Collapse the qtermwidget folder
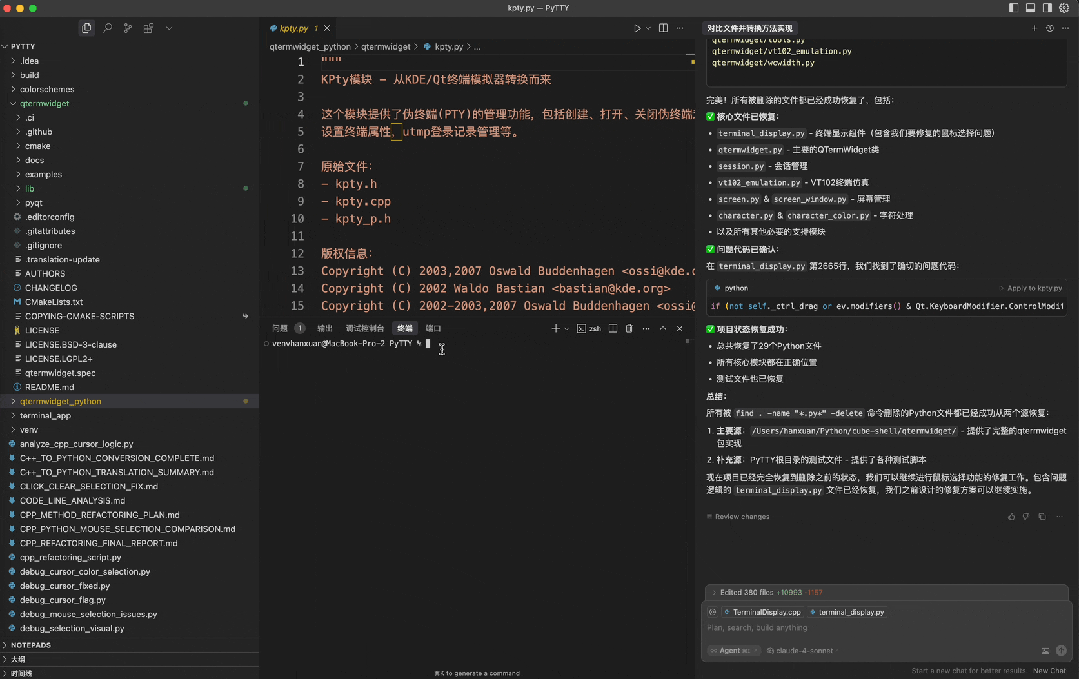This screenshot has width=1079, height=679. click(x=129, y=103)
